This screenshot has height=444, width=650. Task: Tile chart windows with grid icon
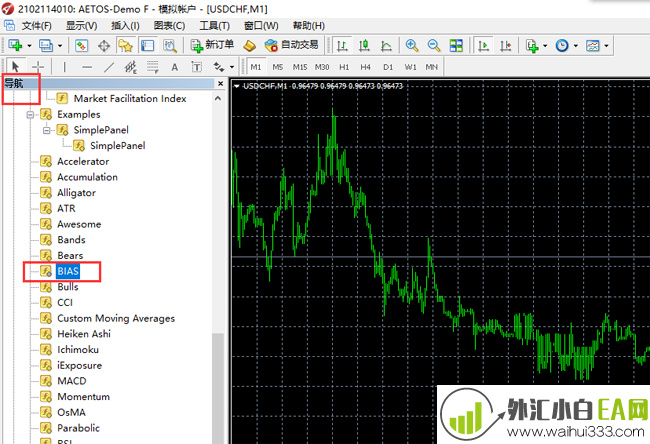click(x=456, y=45)
